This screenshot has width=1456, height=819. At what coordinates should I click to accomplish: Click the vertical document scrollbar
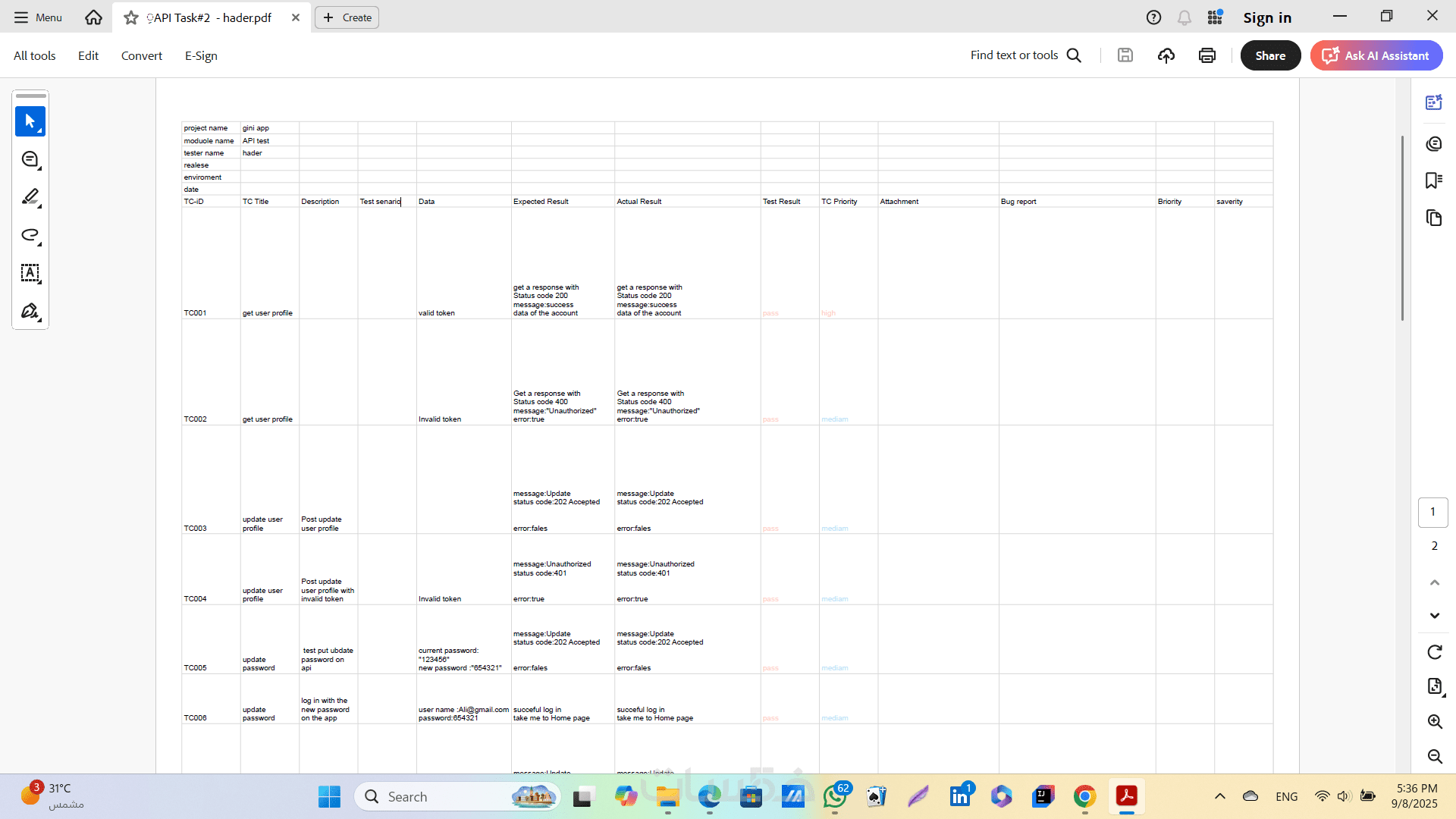(1402, 227)
